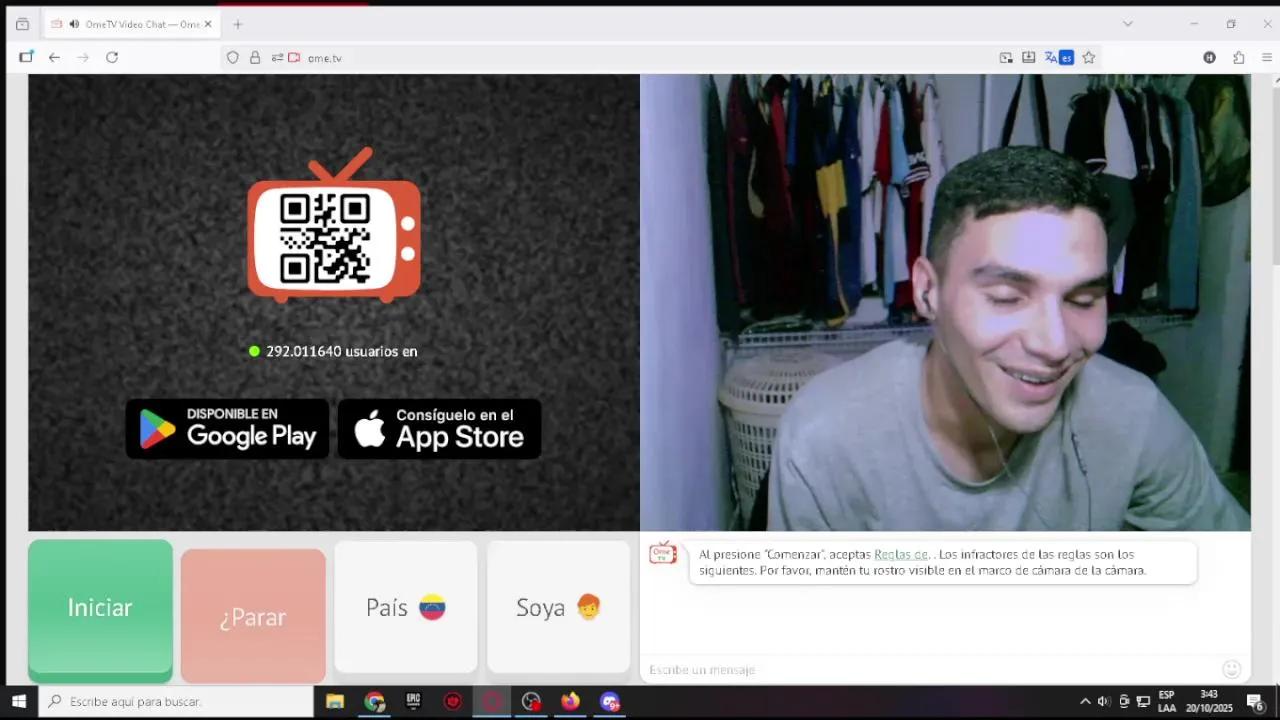Toggle the browser sidebar icon
The image size is (1280, 720).
click(x=26, y=57)
